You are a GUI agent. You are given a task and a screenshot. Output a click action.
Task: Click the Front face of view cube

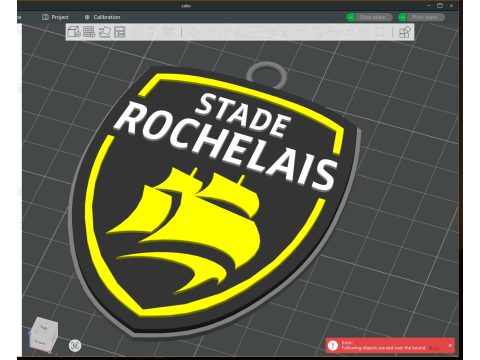(40, 342)
